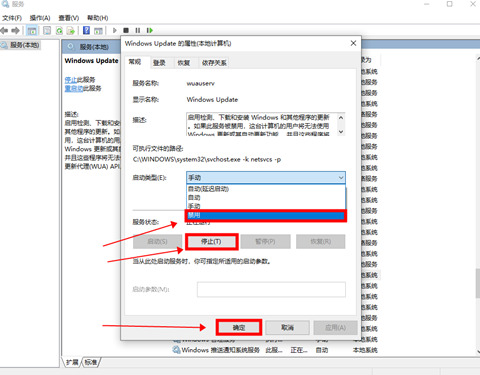
Task: Click the services list vertical scrollbar thumb
Action: click(478, 283)
